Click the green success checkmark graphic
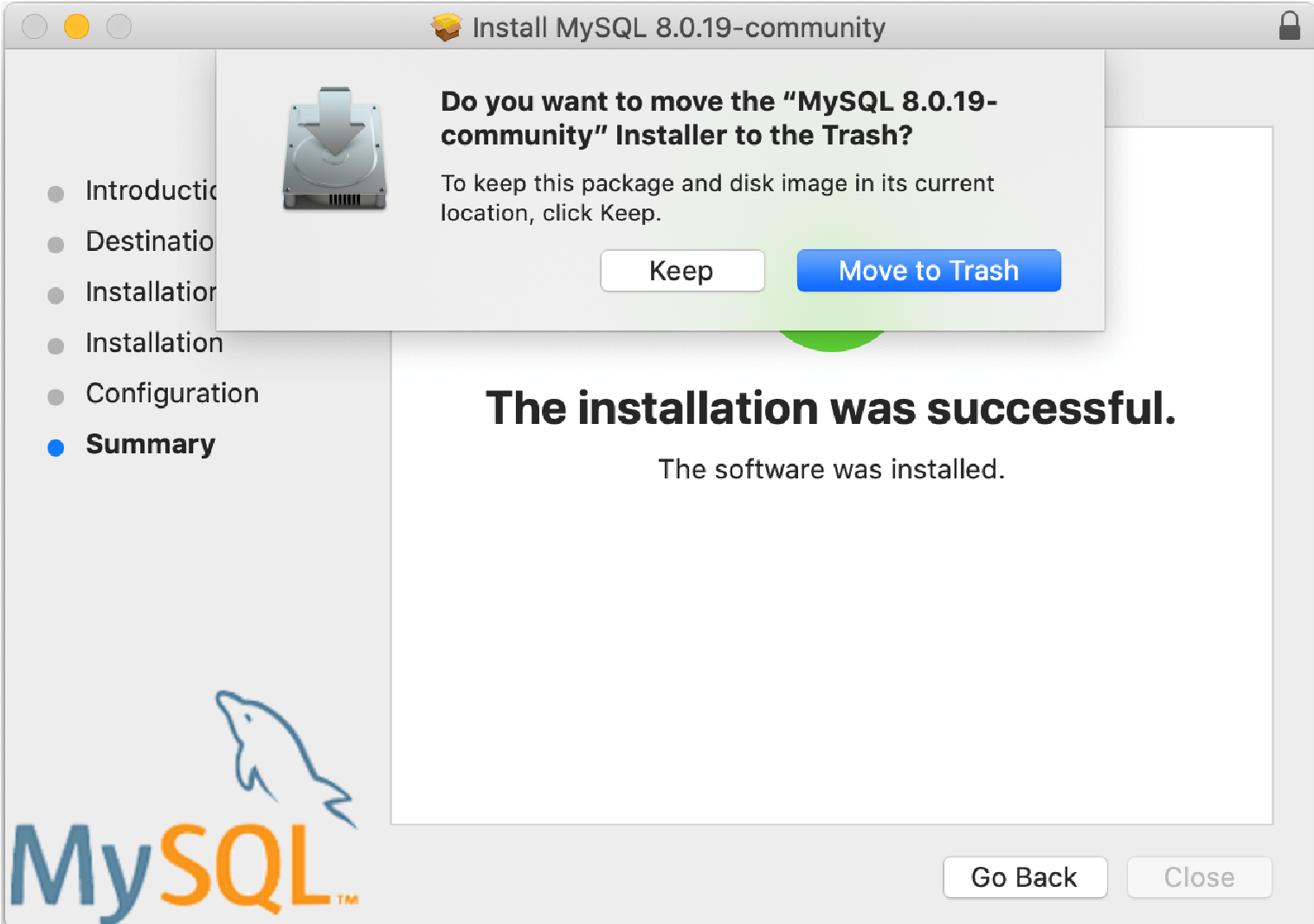Image resolution: width=1314 pixels, height=924 pixels. (833, 337)
